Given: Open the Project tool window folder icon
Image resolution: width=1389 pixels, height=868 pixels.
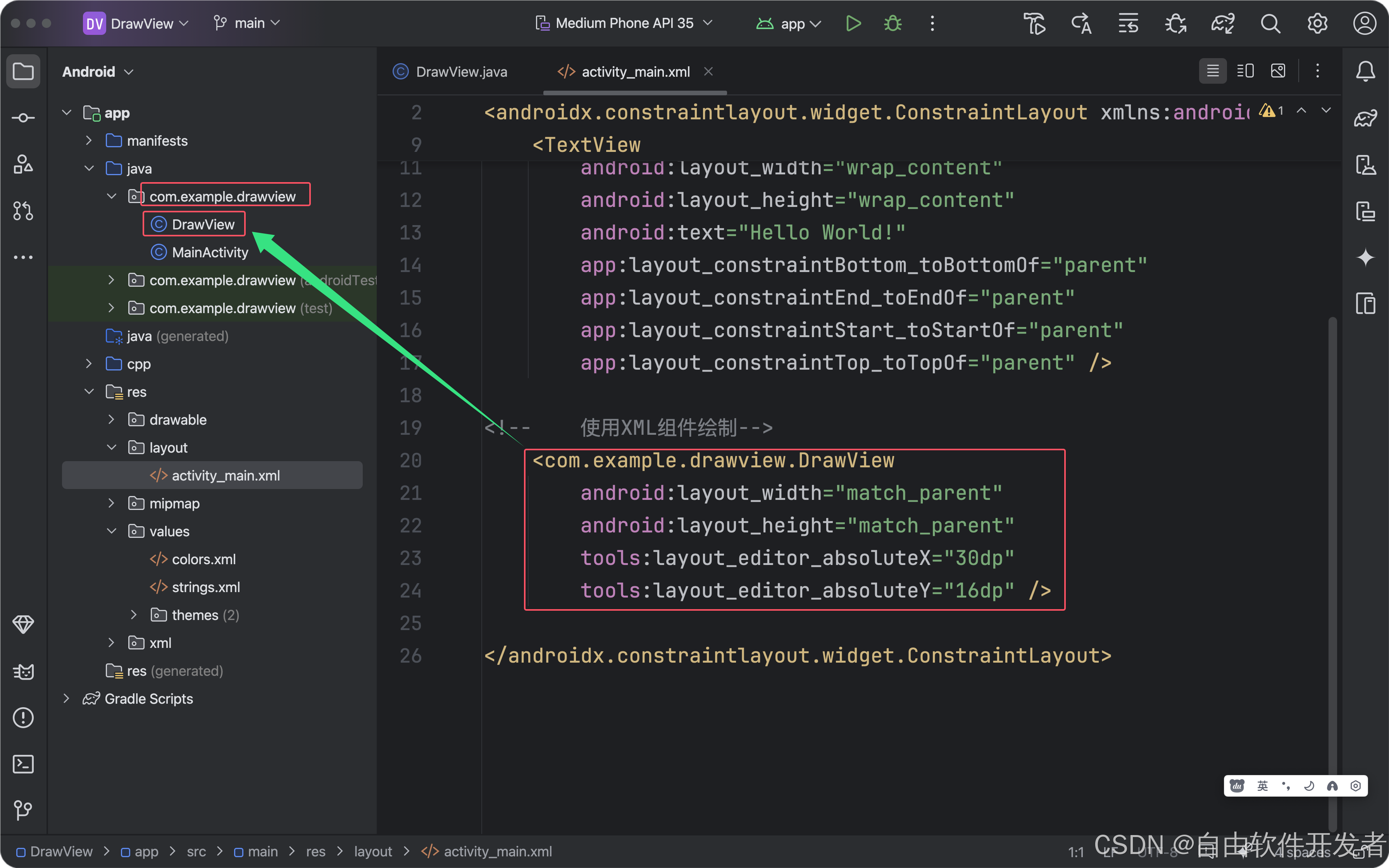Looking at the screenshot, I should pos(24,71).
